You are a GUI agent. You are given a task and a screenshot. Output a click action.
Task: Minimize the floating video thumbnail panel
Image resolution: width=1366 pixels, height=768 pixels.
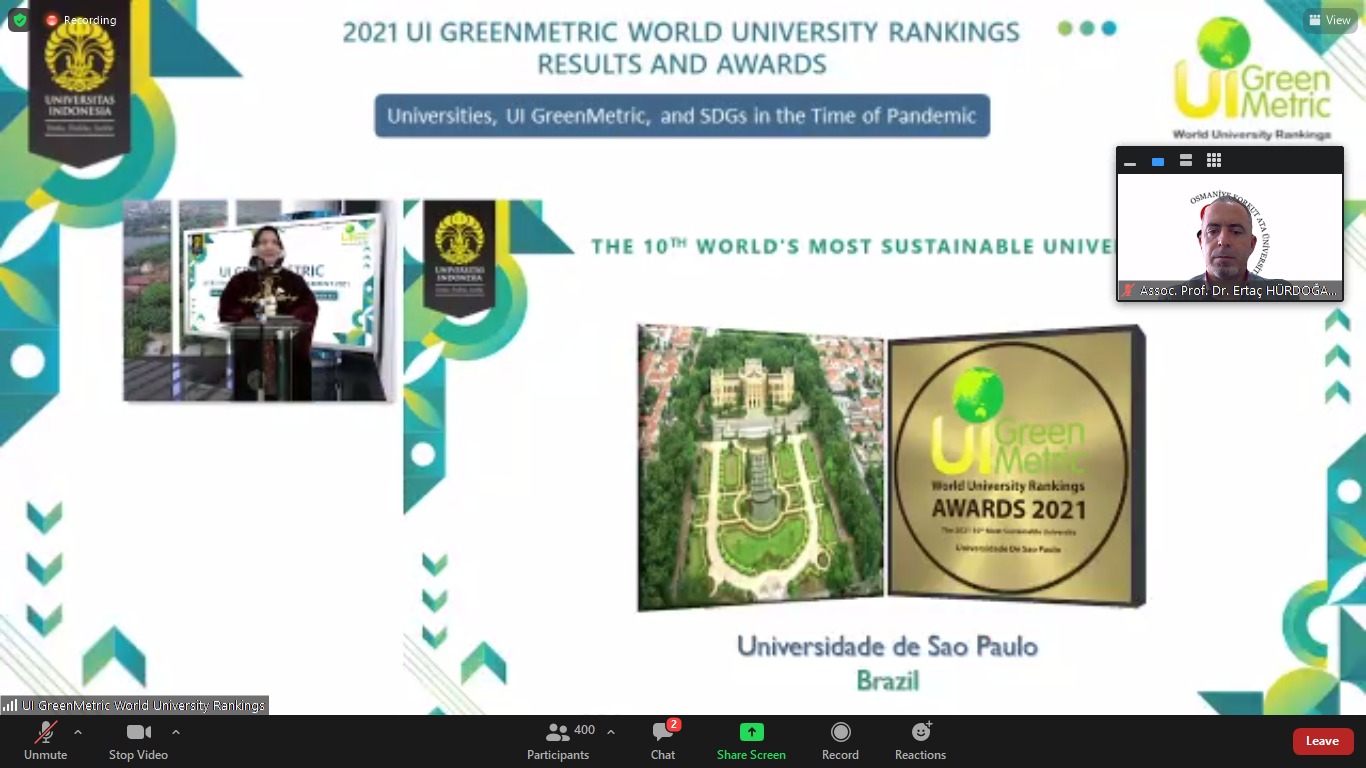tap(1130, 161)
